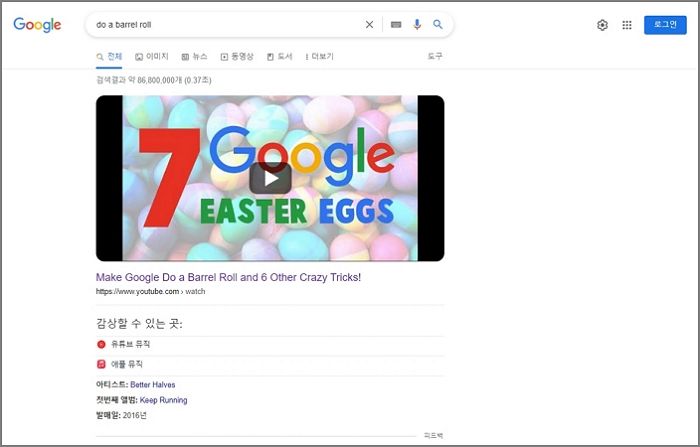Start voice search with the microphone icon

[417, 25]
